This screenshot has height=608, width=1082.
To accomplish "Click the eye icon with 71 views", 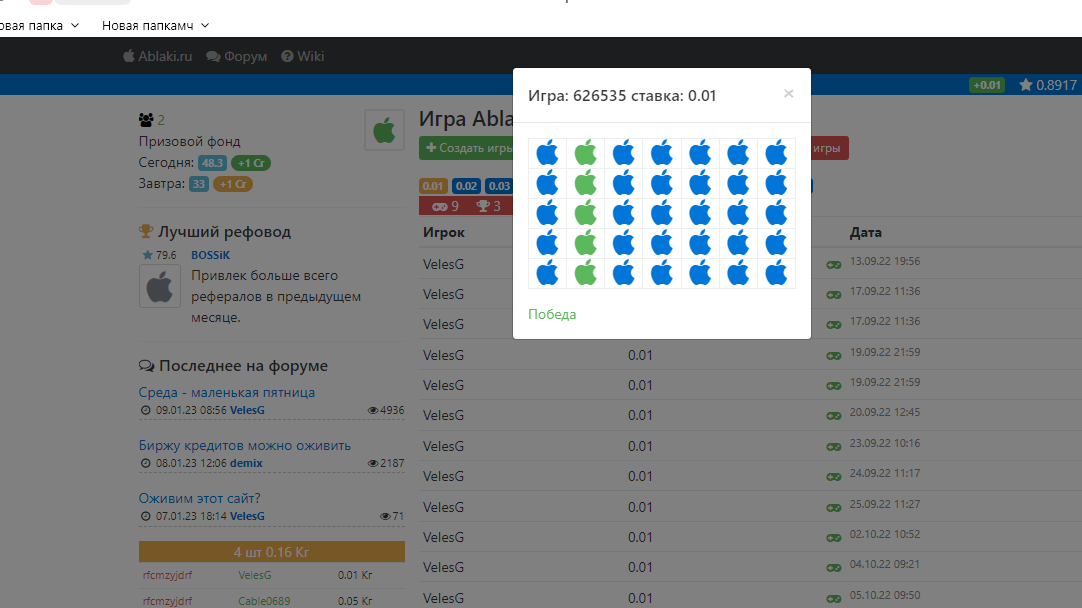I will click(x=385, y=516).
